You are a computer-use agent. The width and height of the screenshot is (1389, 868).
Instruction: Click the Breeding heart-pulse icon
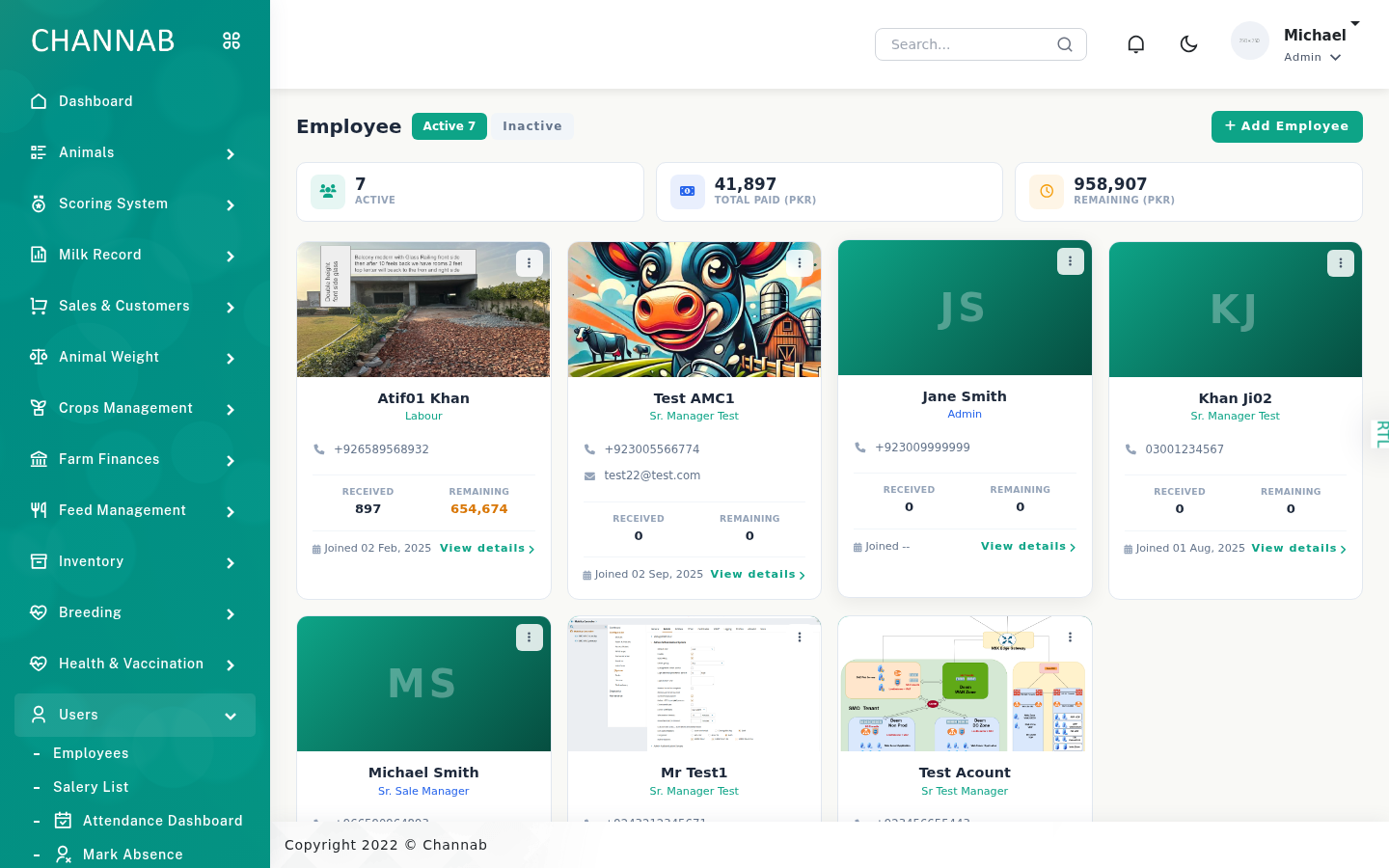pos(39,612)
